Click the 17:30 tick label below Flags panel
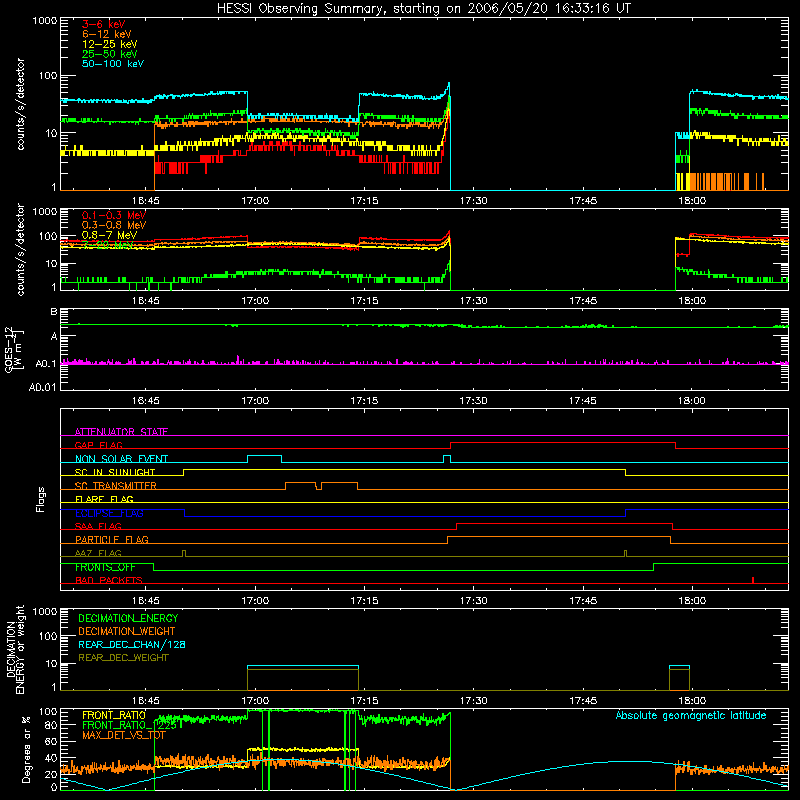 coord(473,601)
